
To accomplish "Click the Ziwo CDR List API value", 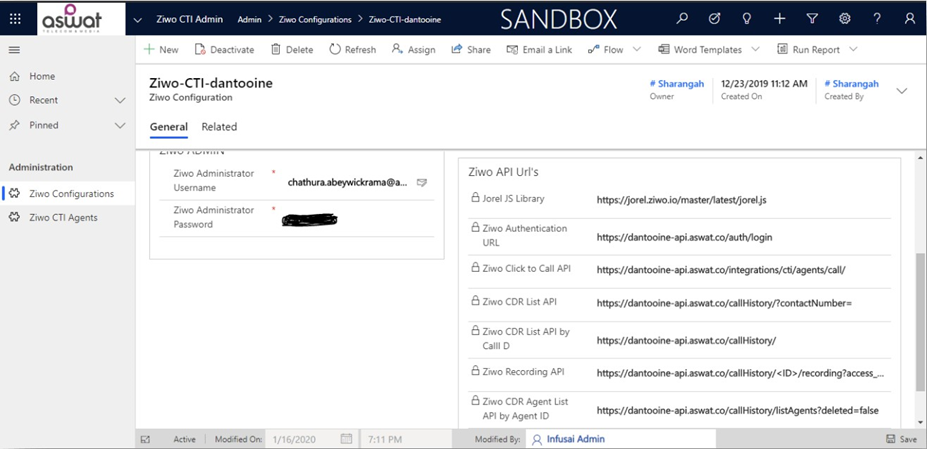I will 724,303.
